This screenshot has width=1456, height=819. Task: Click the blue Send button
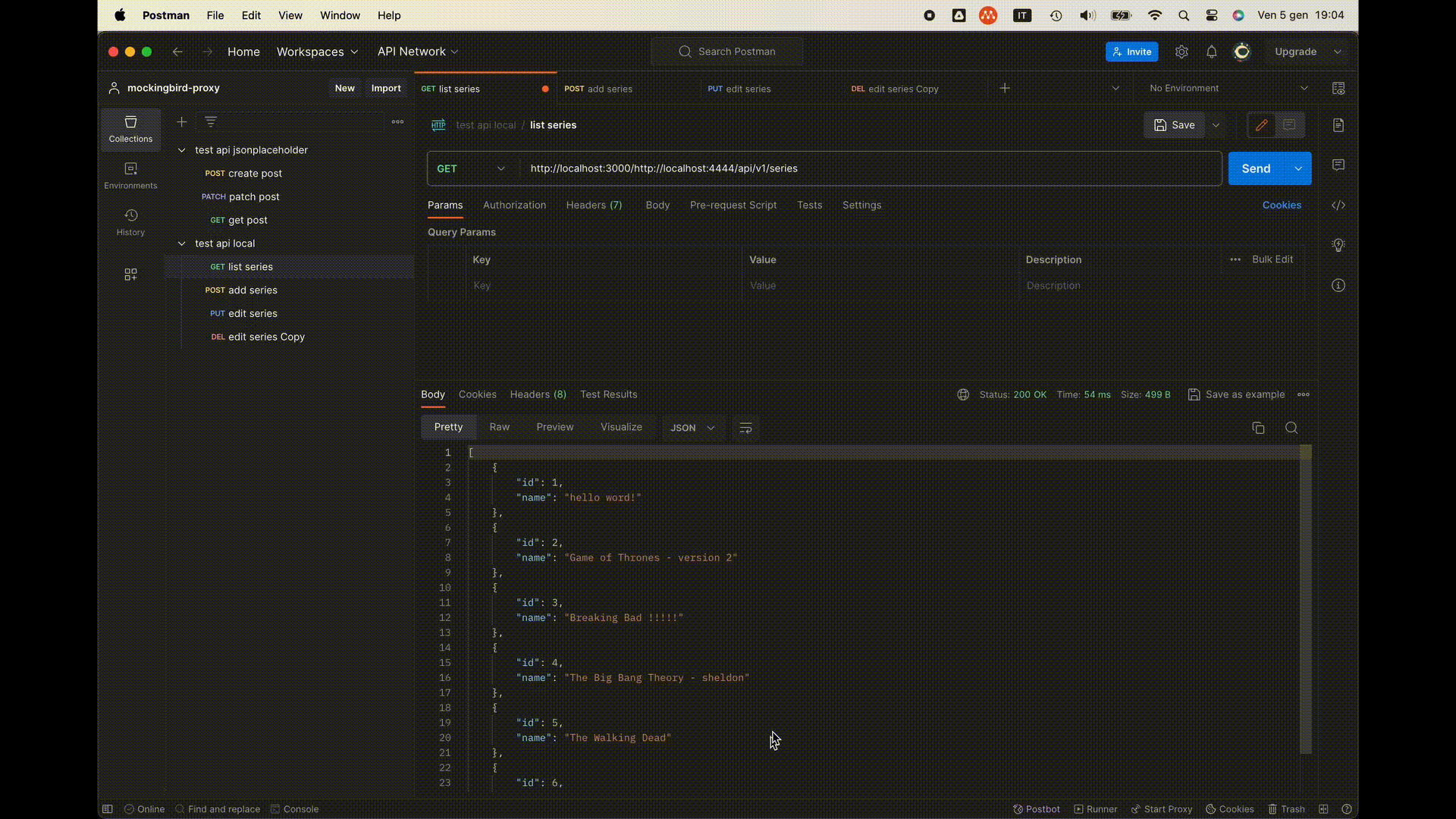1255,168
